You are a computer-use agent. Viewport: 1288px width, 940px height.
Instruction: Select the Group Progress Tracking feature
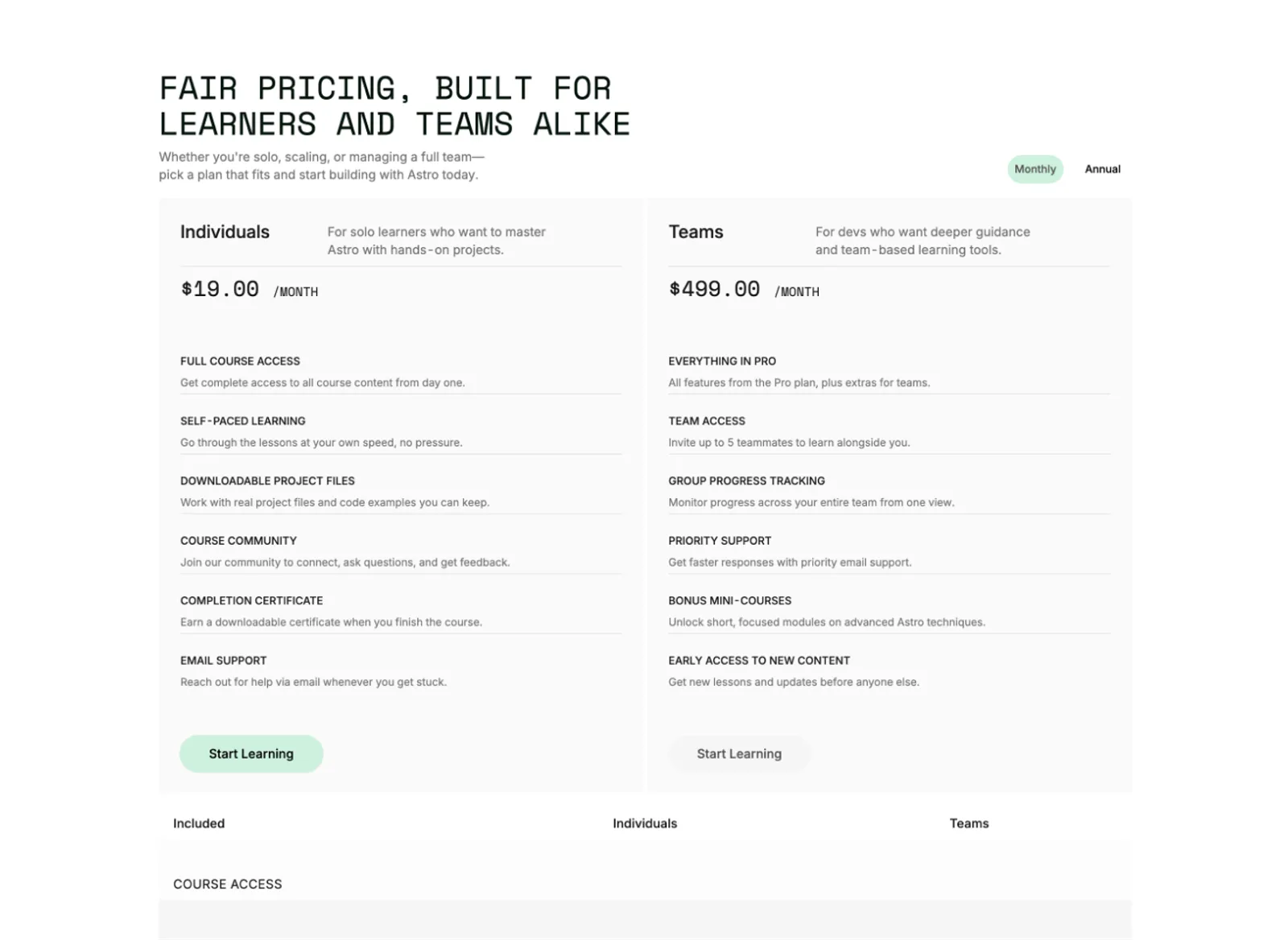(746, 480)
